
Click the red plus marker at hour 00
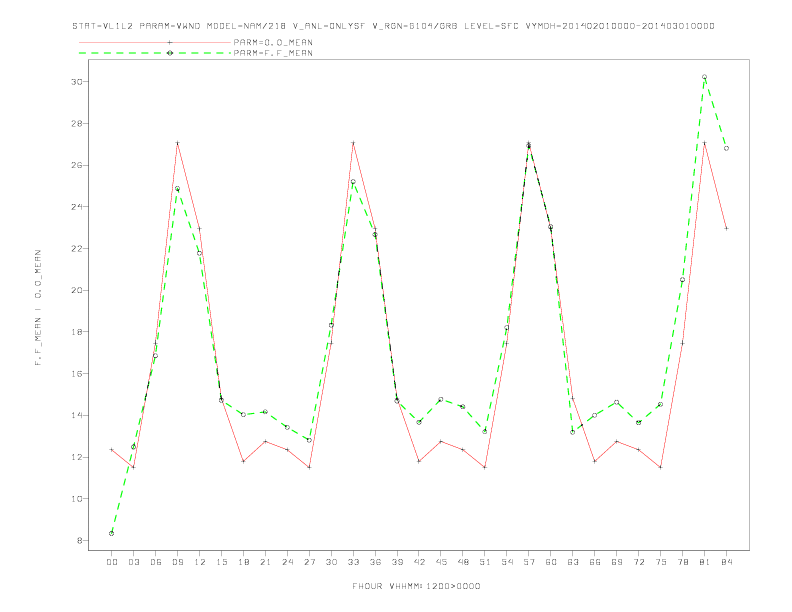click(x=112, y=449)
